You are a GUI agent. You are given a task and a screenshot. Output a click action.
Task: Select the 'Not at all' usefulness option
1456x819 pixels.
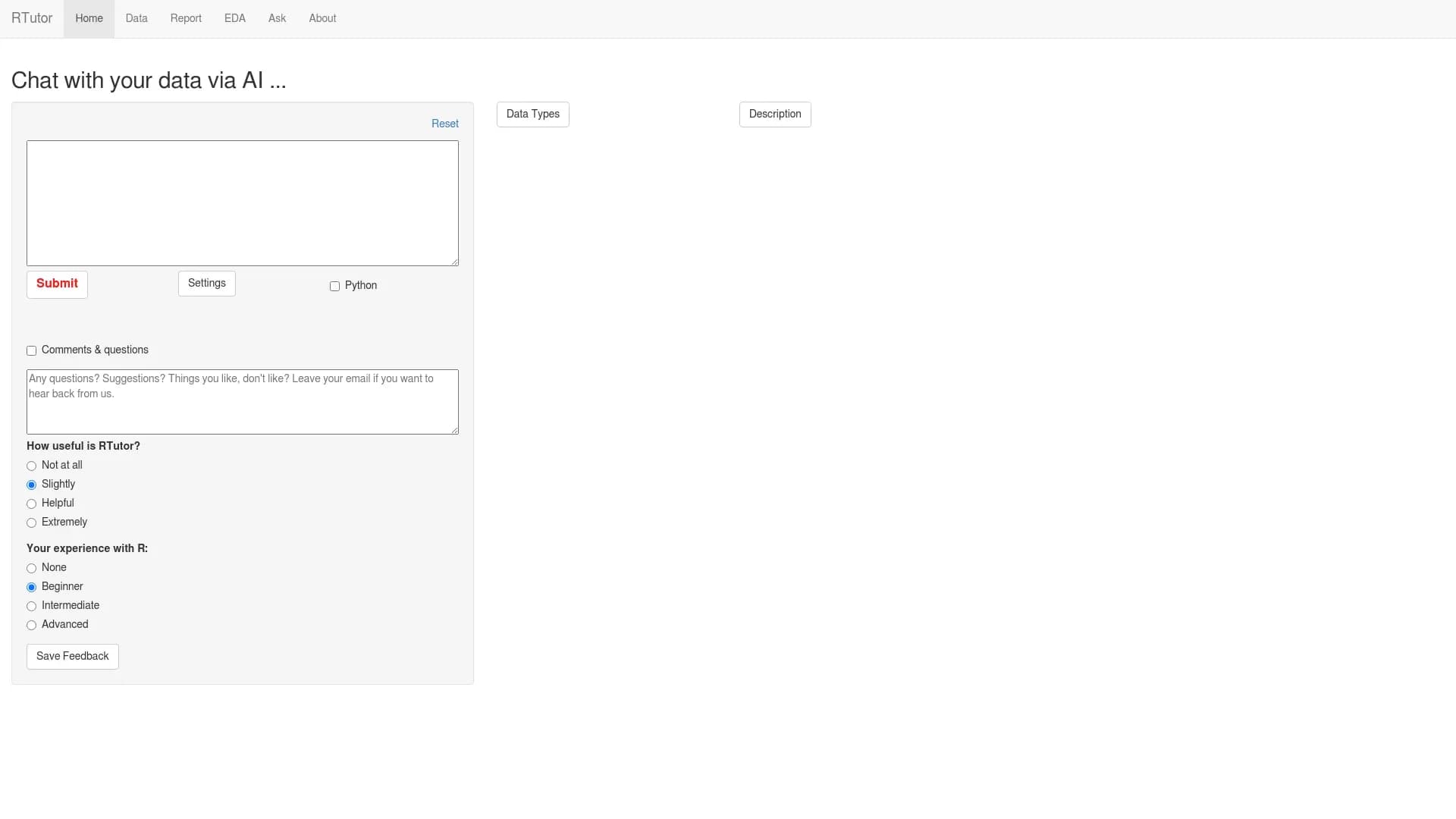[x=32, y=466]
